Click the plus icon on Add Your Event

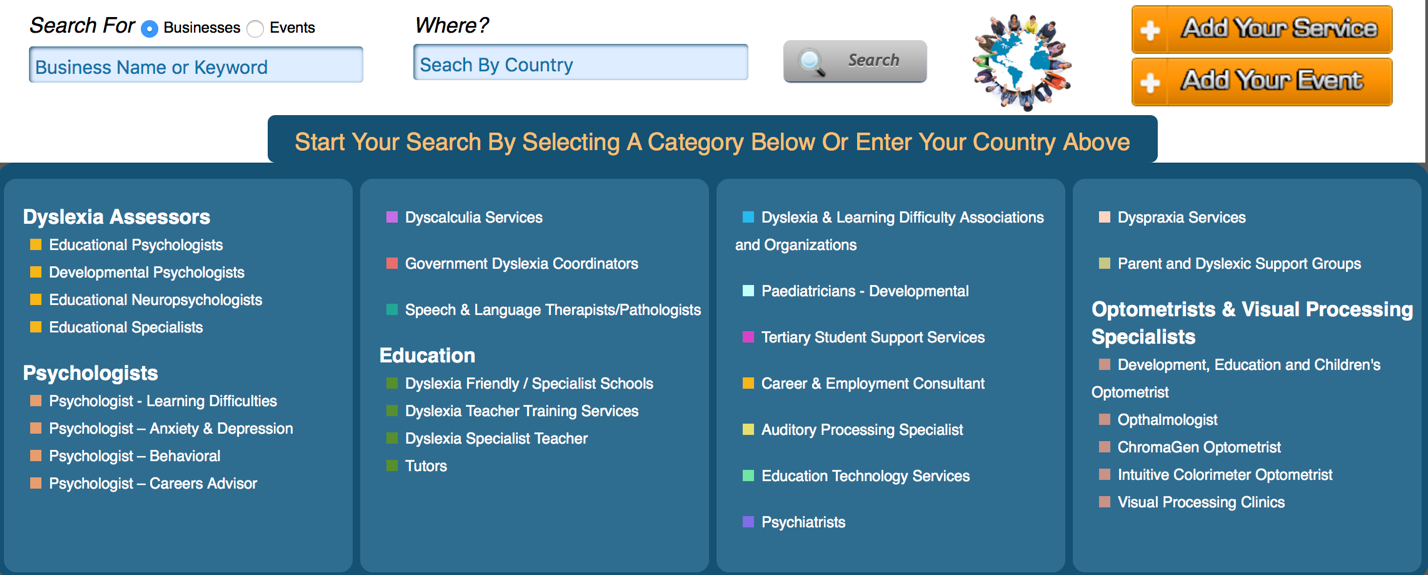click(1151, 82)
